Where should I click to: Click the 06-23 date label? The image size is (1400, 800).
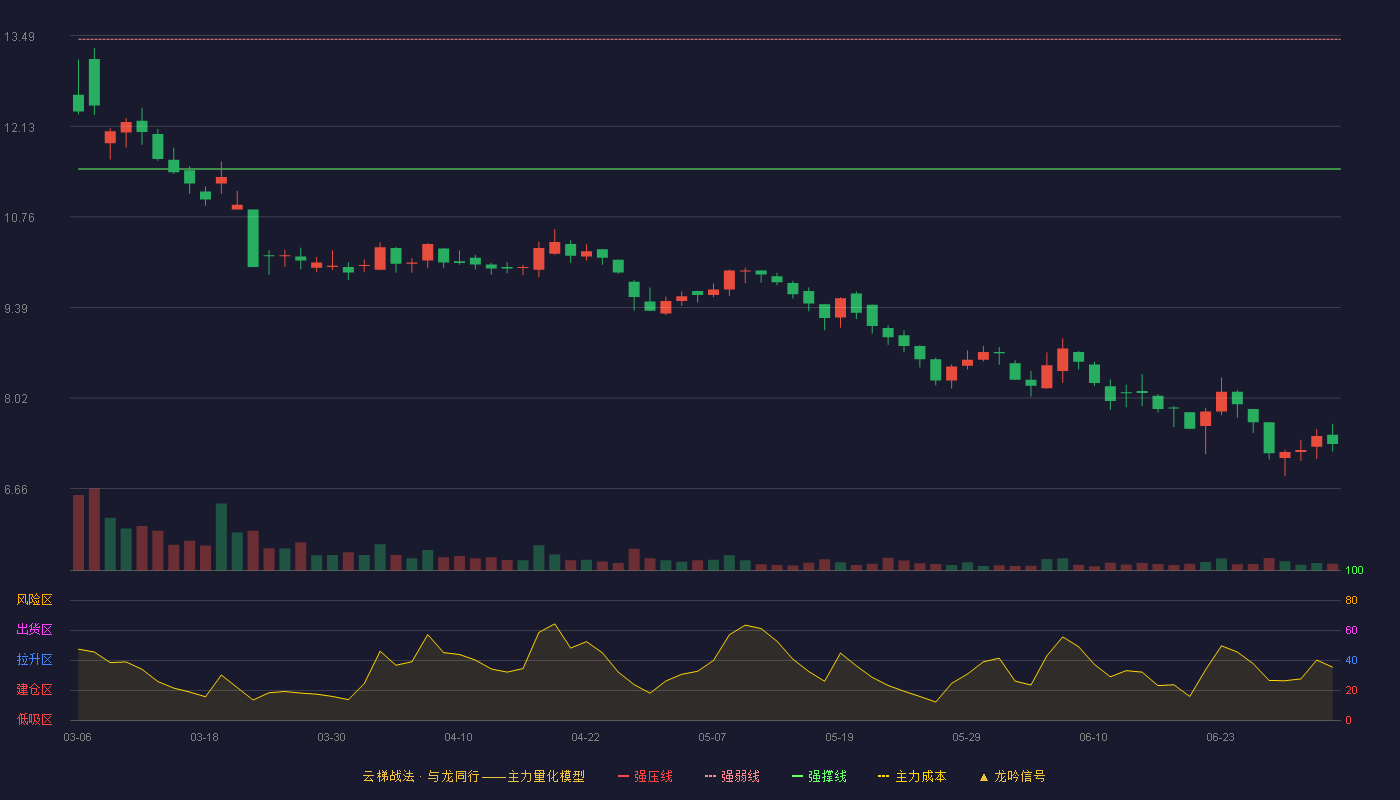click(1220, 737)
